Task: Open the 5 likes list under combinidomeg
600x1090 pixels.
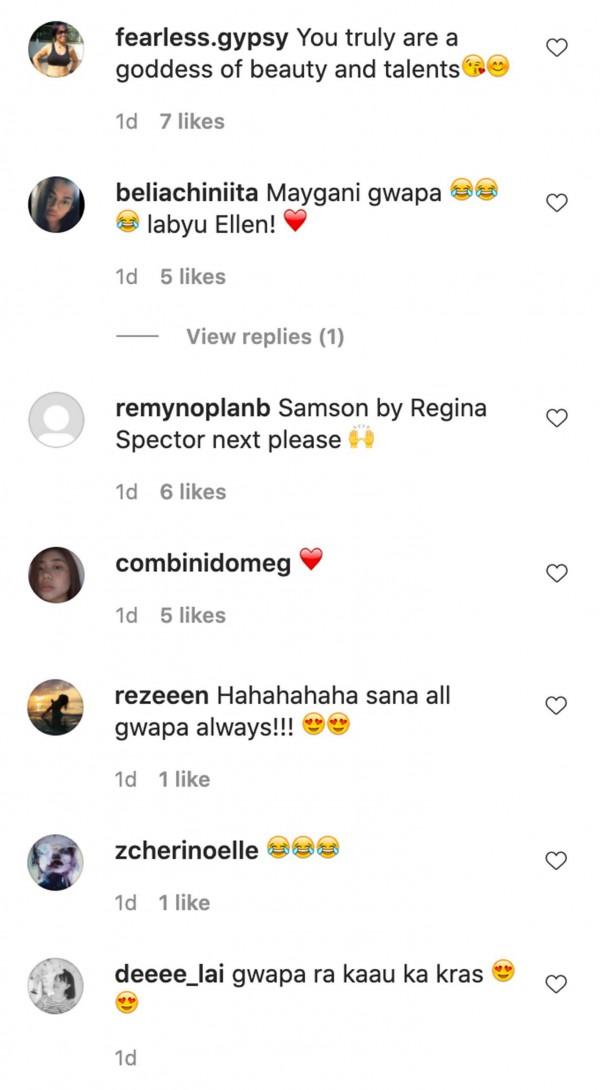Action: click(193, 615)
